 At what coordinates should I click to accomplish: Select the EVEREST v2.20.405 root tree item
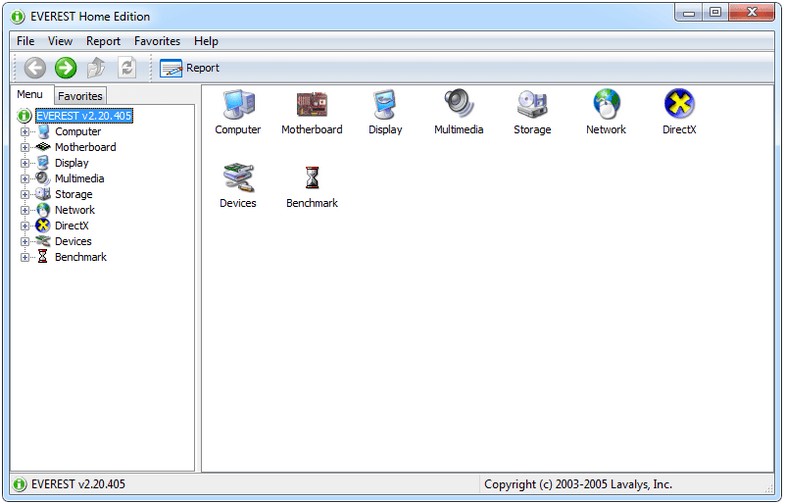point(84,116)
